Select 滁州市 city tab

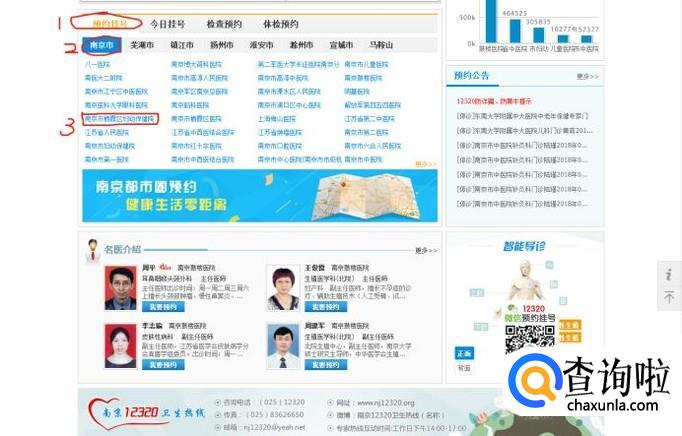pos(301,45)
